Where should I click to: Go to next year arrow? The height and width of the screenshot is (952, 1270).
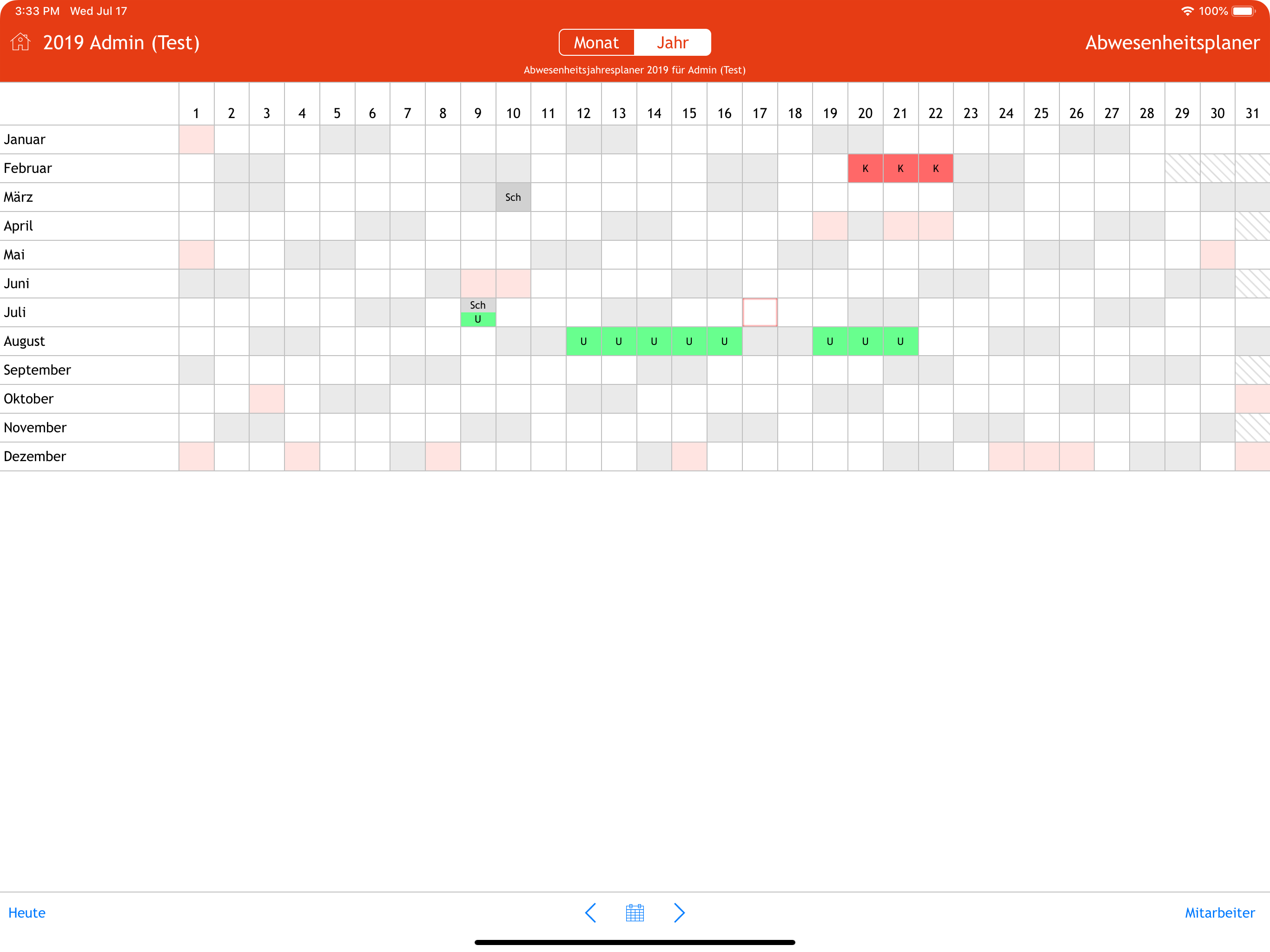pyautogui.click(x=679, y=912)
